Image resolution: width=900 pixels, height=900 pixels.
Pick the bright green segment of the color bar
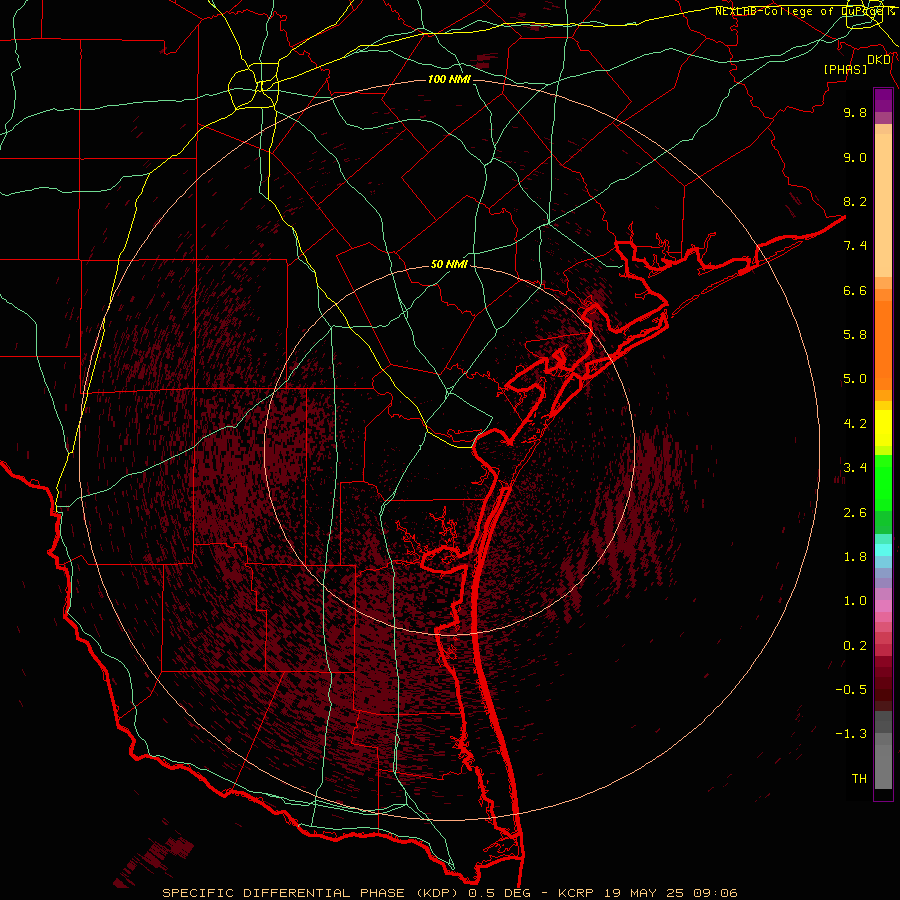click(x=883, y=482)
